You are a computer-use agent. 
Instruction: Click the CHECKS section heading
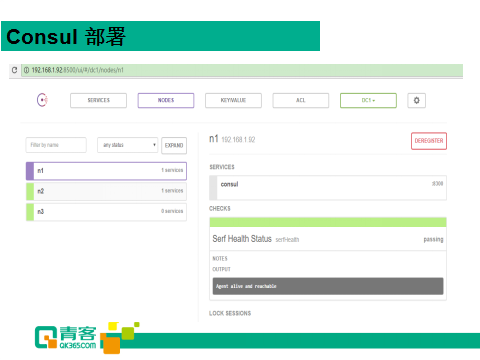[220, 209]
